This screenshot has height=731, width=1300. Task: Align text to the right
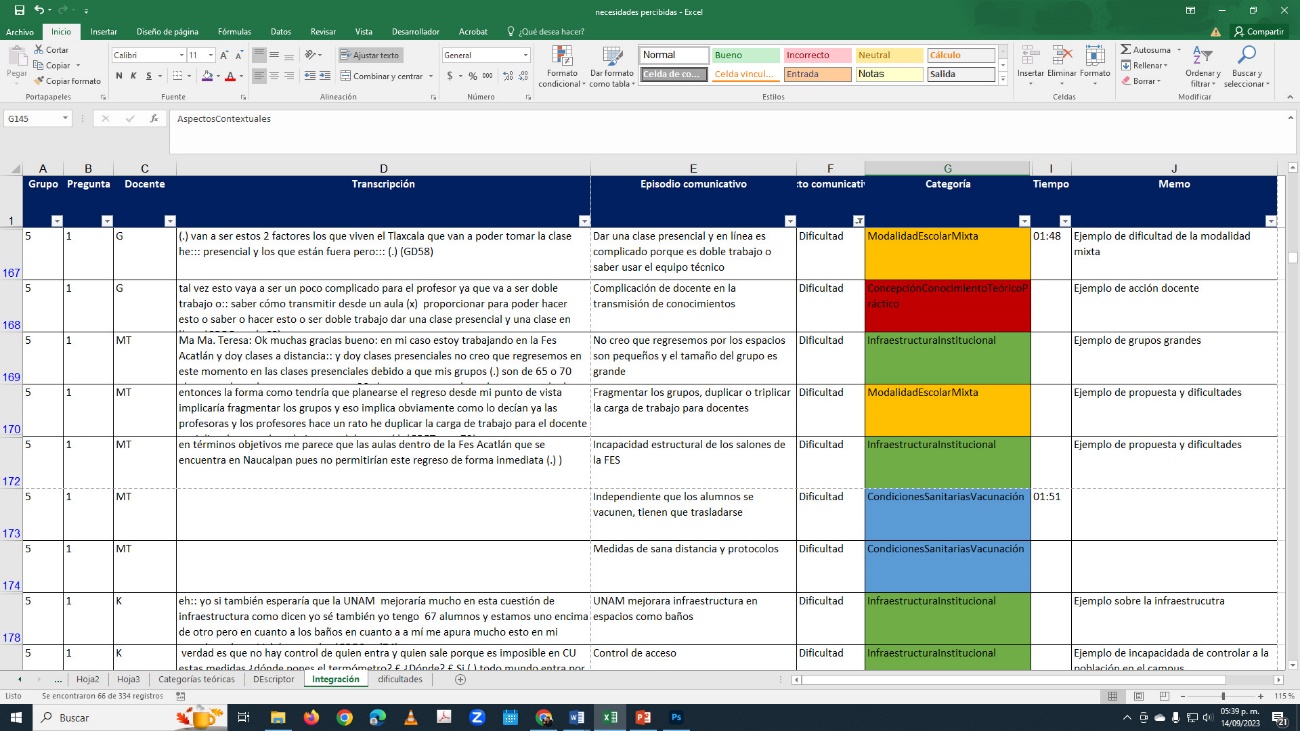tap(287, 76)
